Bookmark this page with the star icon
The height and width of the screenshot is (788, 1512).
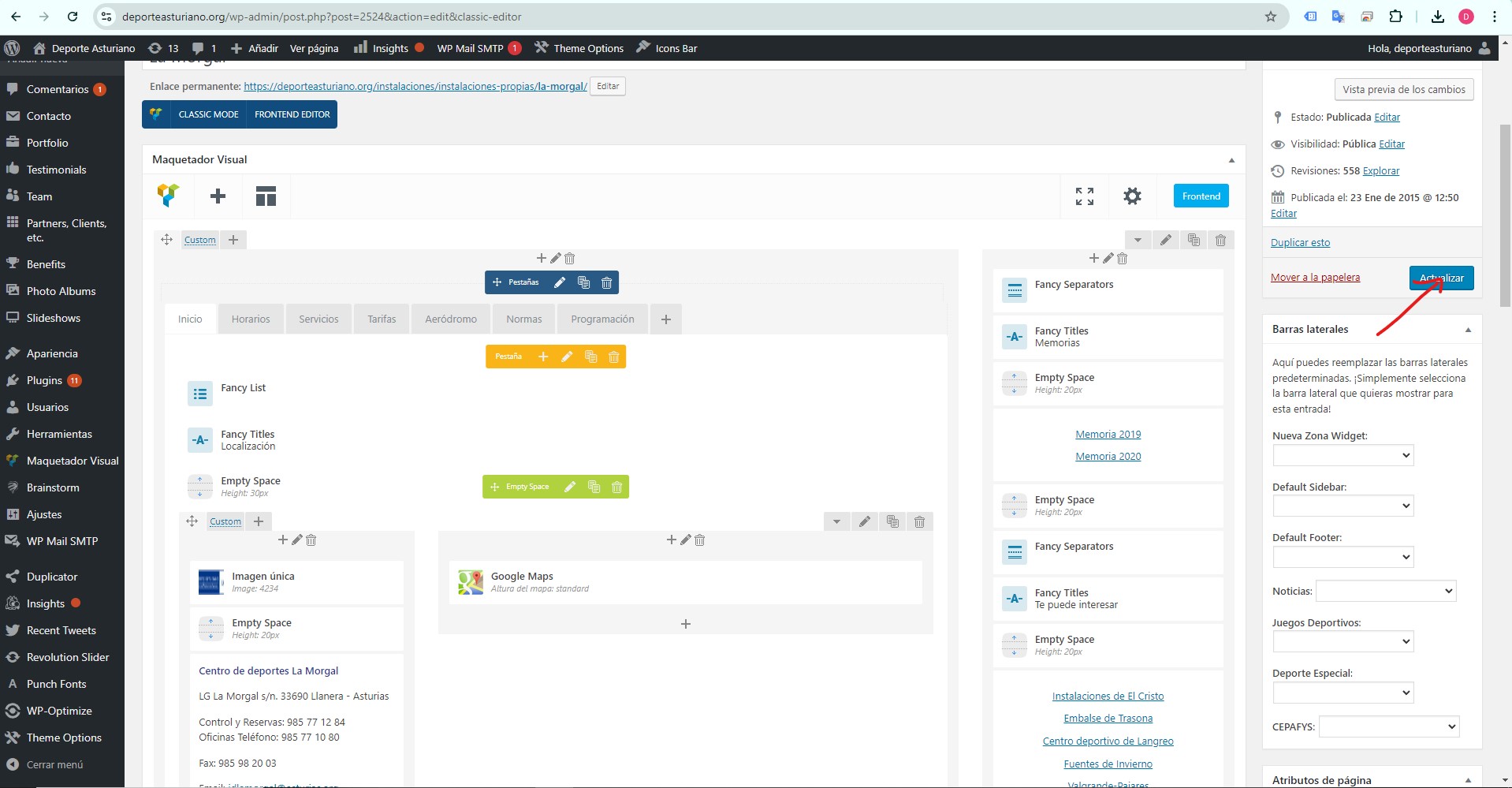(1270, 17)
